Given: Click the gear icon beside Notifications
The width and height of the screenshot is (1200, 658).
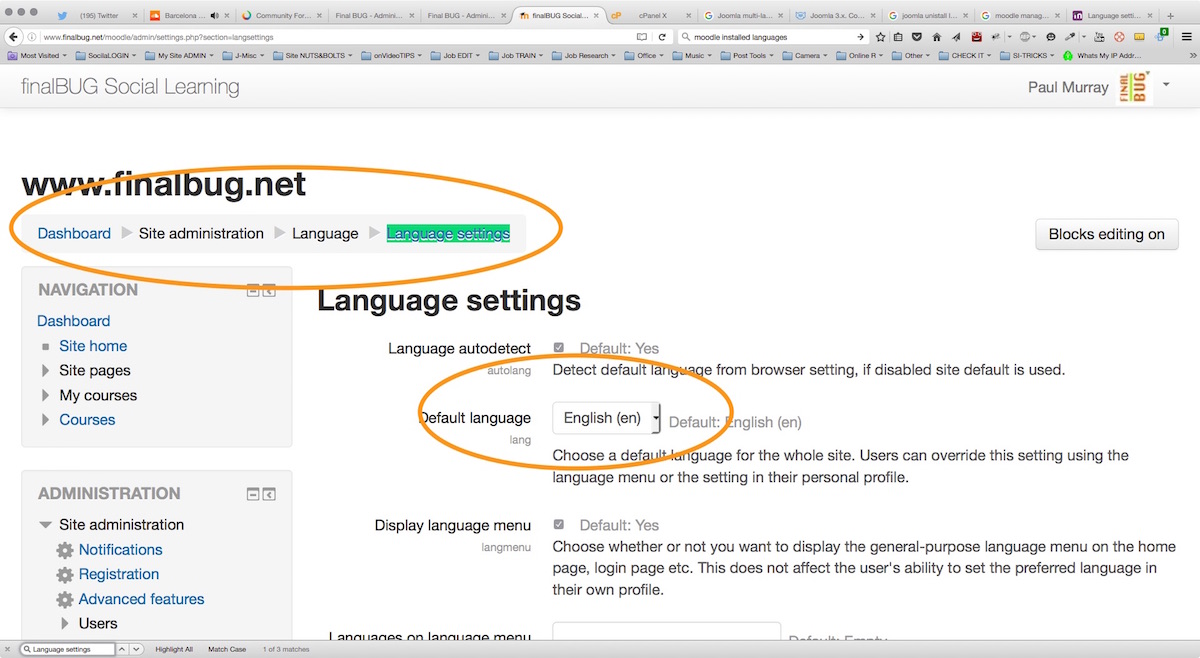Looking at the screenshot, I should tap(65, 550).
